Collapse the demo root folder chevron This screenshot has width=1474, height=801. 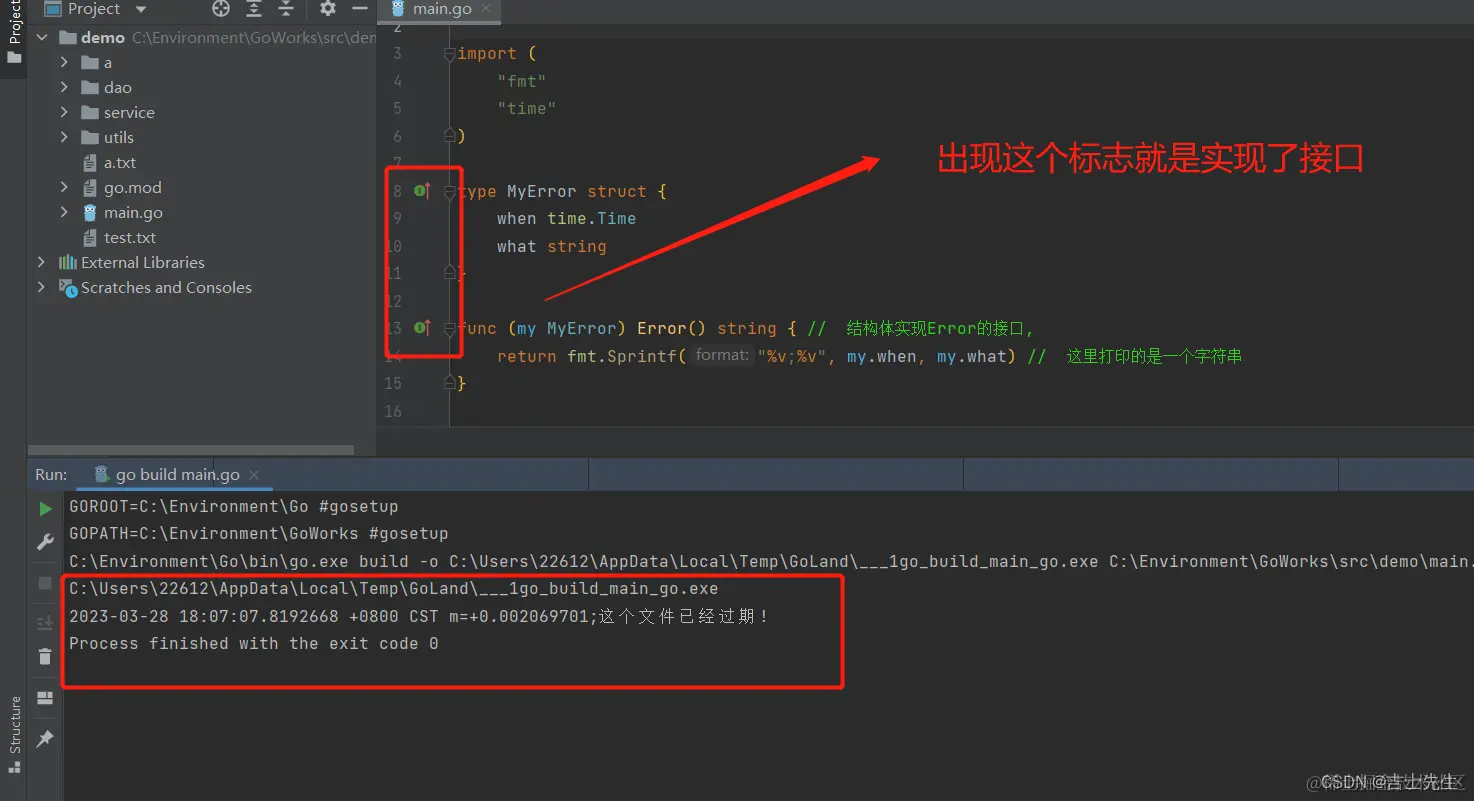(42, 37)
